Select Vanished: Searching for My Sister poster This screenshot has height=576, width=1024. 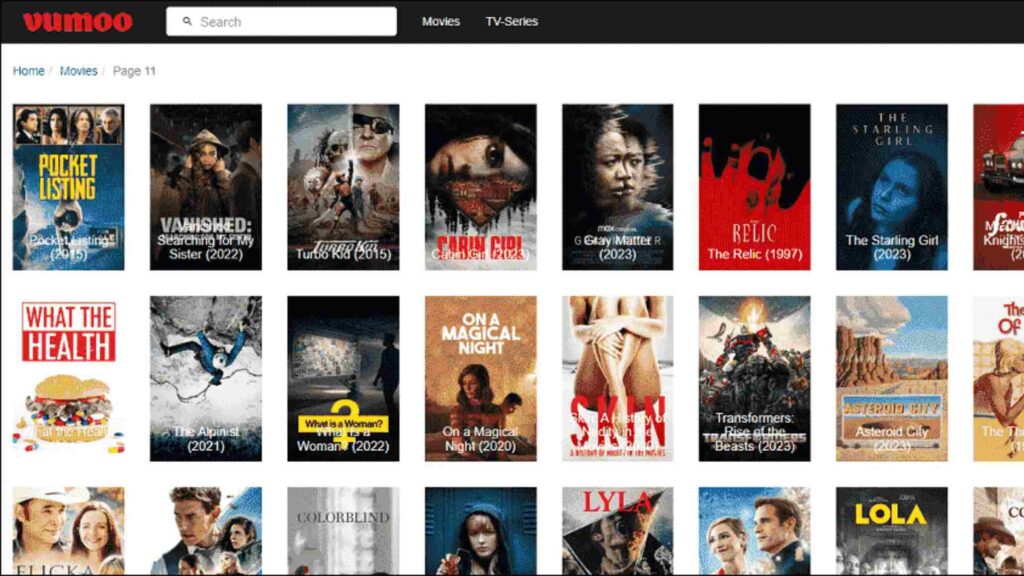coord(205,187)
